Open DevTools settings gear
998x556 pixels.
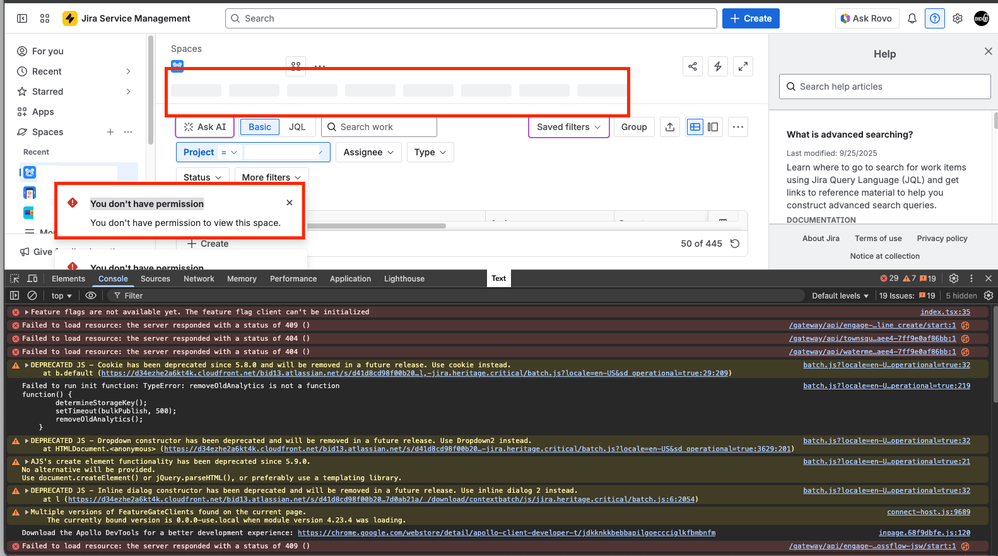(953, 279)
